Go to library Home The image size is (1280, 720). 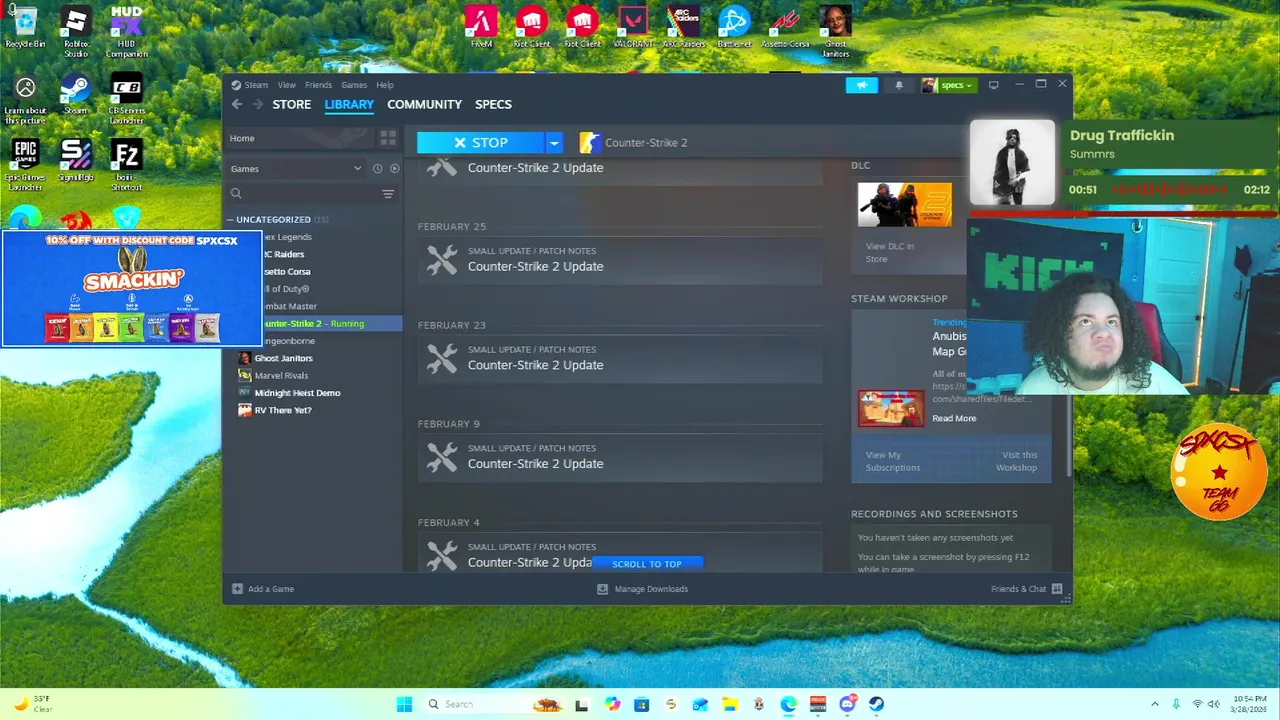pos(300,138)
